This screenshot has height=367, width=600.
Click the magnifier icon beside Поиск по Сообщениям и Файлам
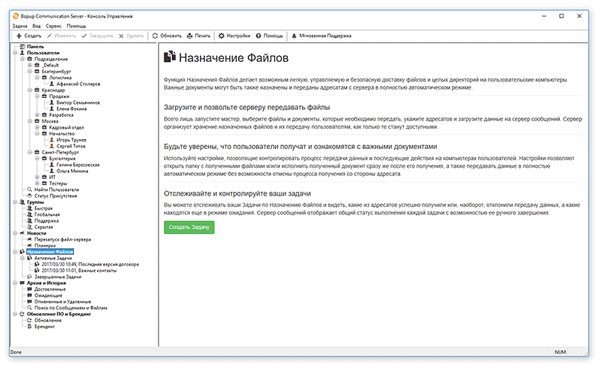click(x=29, y=308)
